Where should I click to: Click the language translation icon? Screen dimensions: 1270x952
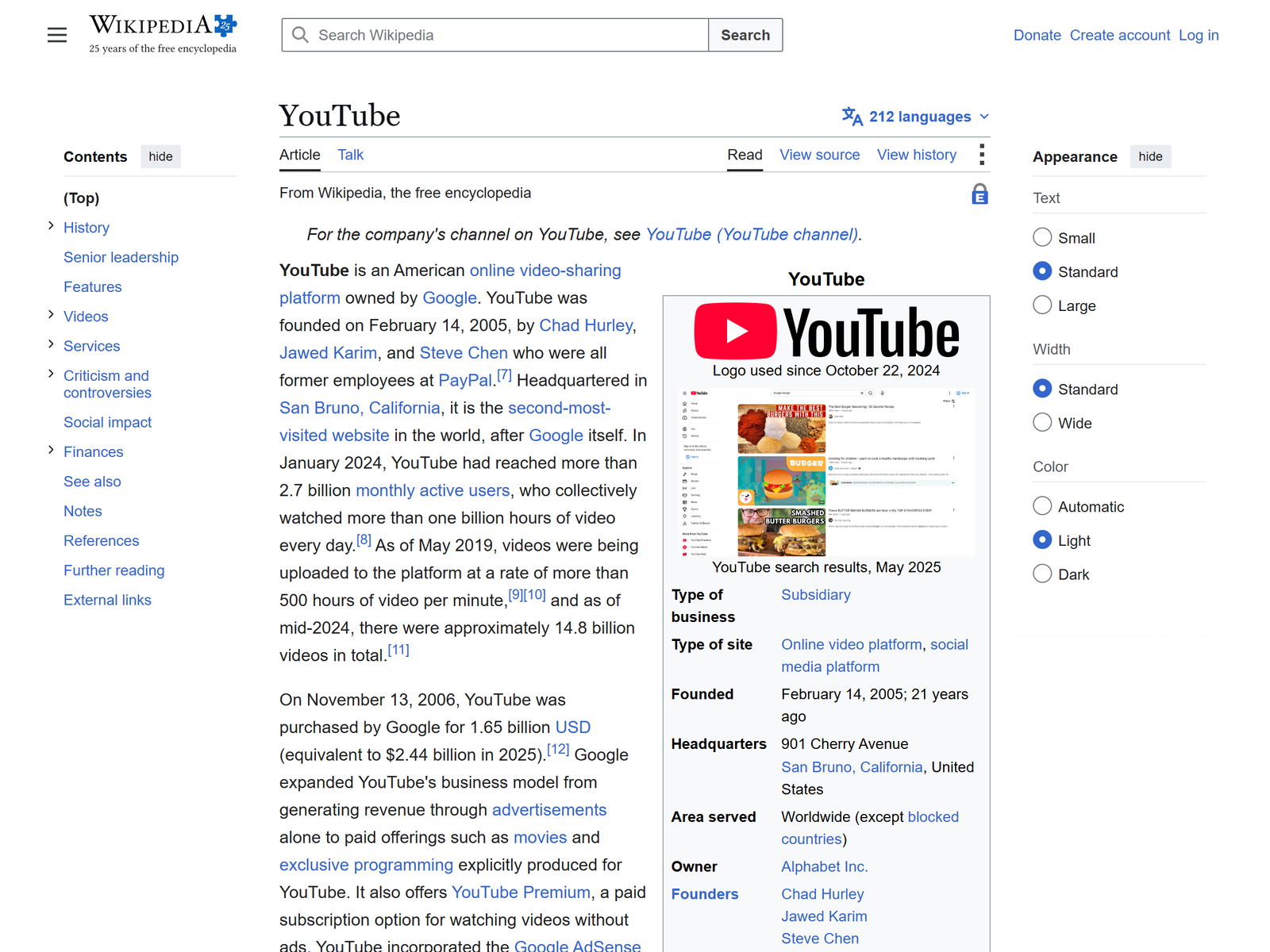(x=852, y=117)
